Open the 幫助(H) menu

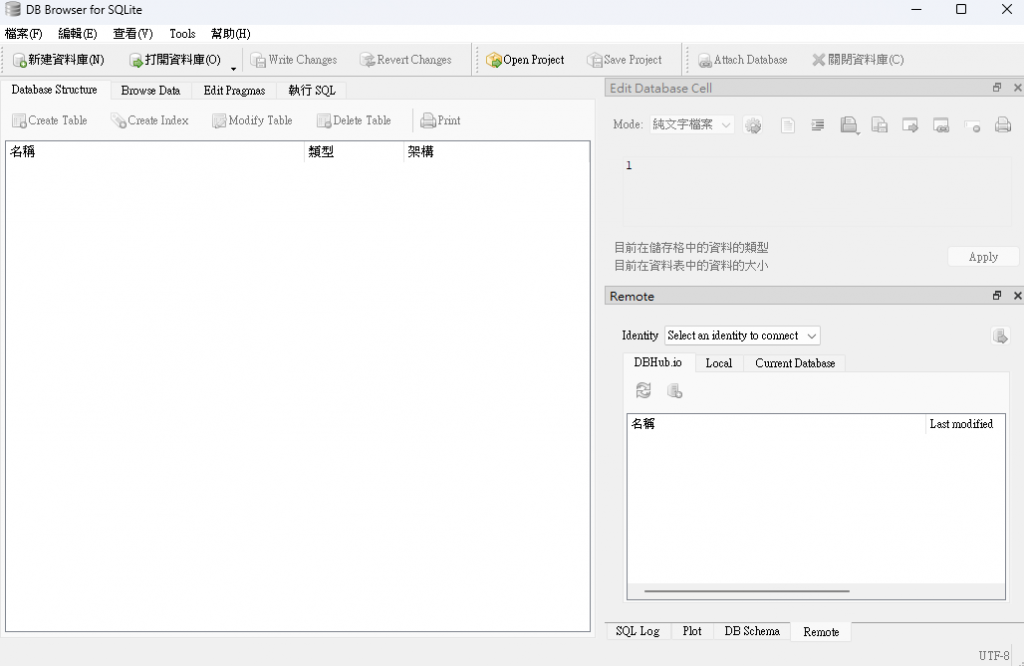(x=231, y=34)
